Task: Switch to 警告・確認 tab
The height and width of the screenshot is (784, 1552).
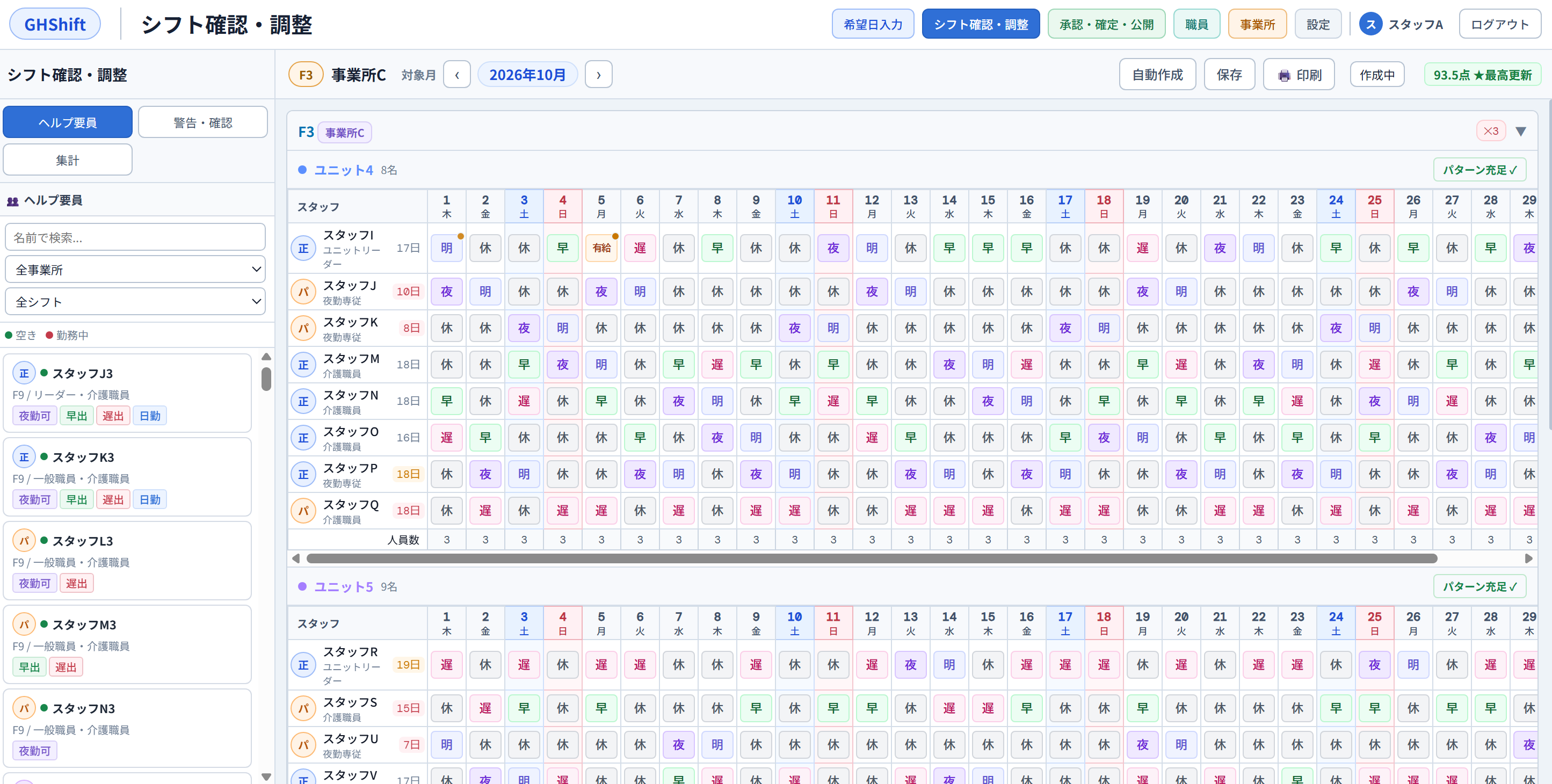Action: pos(203,122)
